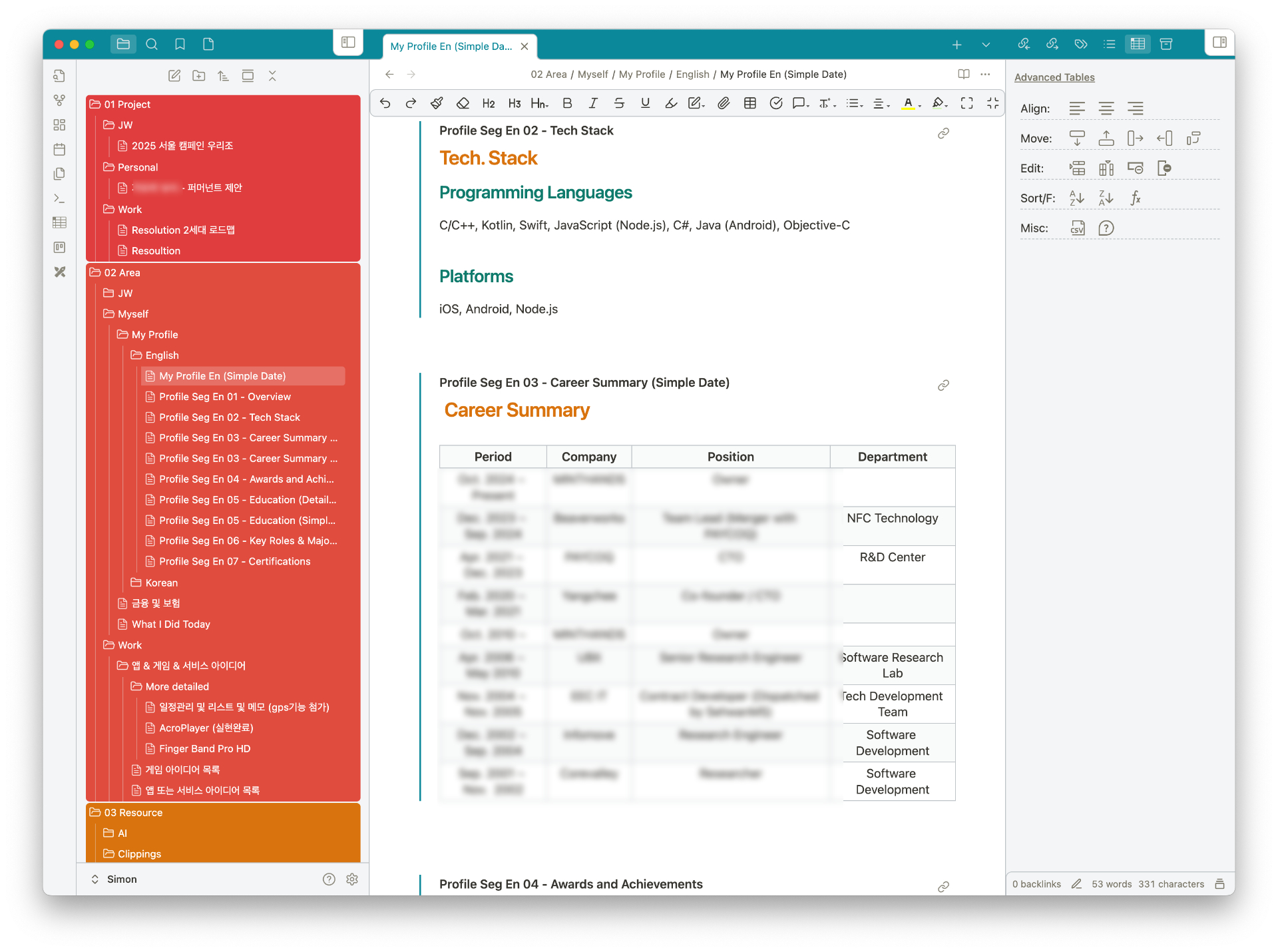The image size is (1278, 952).
Task: Toggle the right sidebar panel
Action: [1219, 43]
